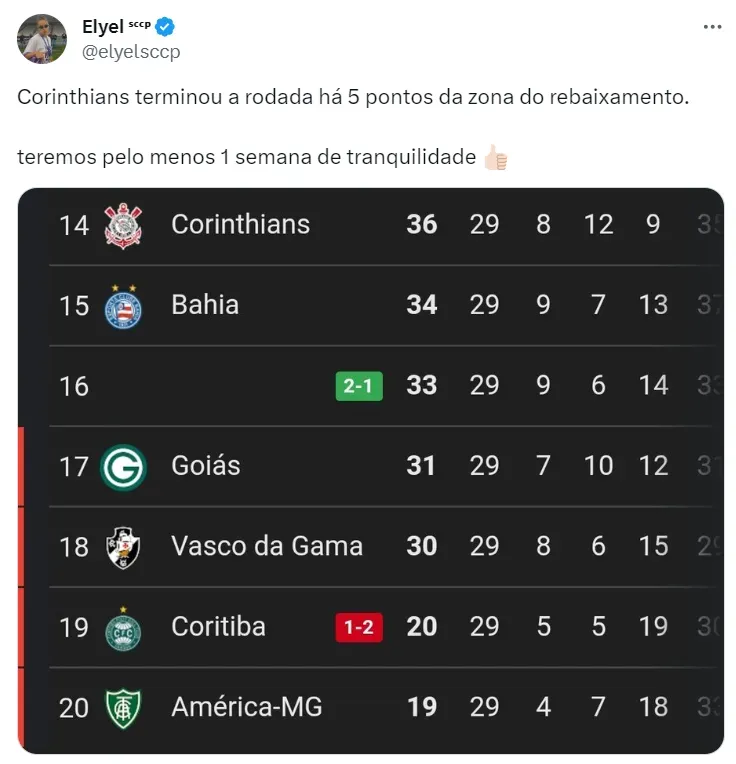736x764 pixels.
Task: Open the three-dot more options menu
Action: (x=712, y=27)
